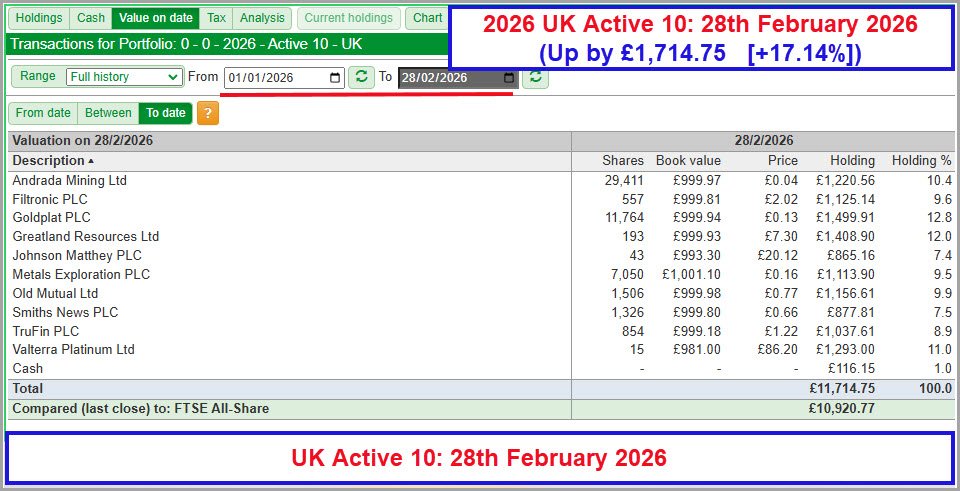Click Andrada Mining shares 29,411
This screenshot has height=491, width=960.
623,181
